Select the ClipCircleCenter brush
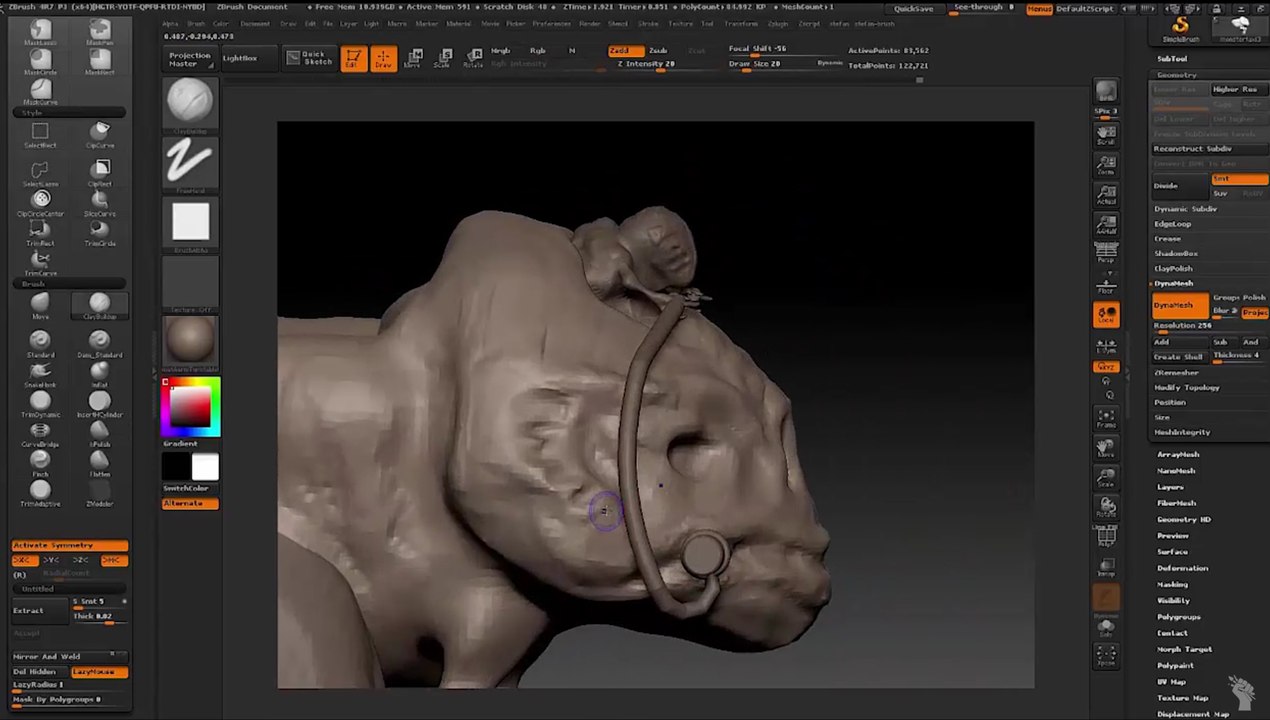The height and width of the screenshot is (720, 1270). click(40, 203)
